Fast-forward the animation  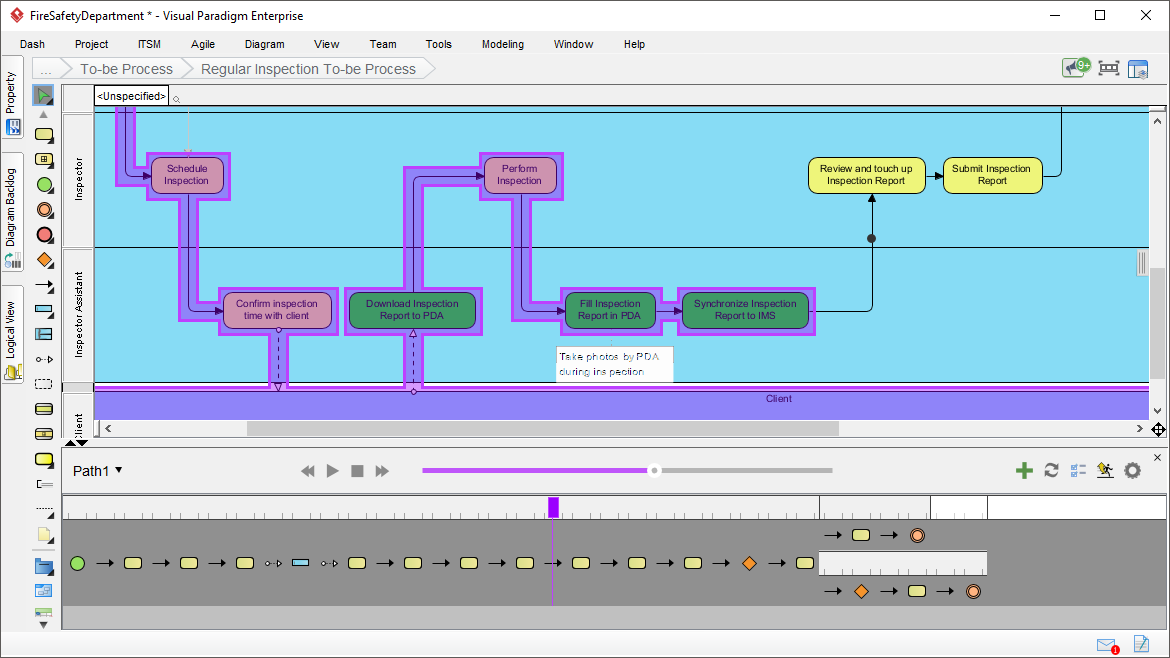tap(383, 470)
